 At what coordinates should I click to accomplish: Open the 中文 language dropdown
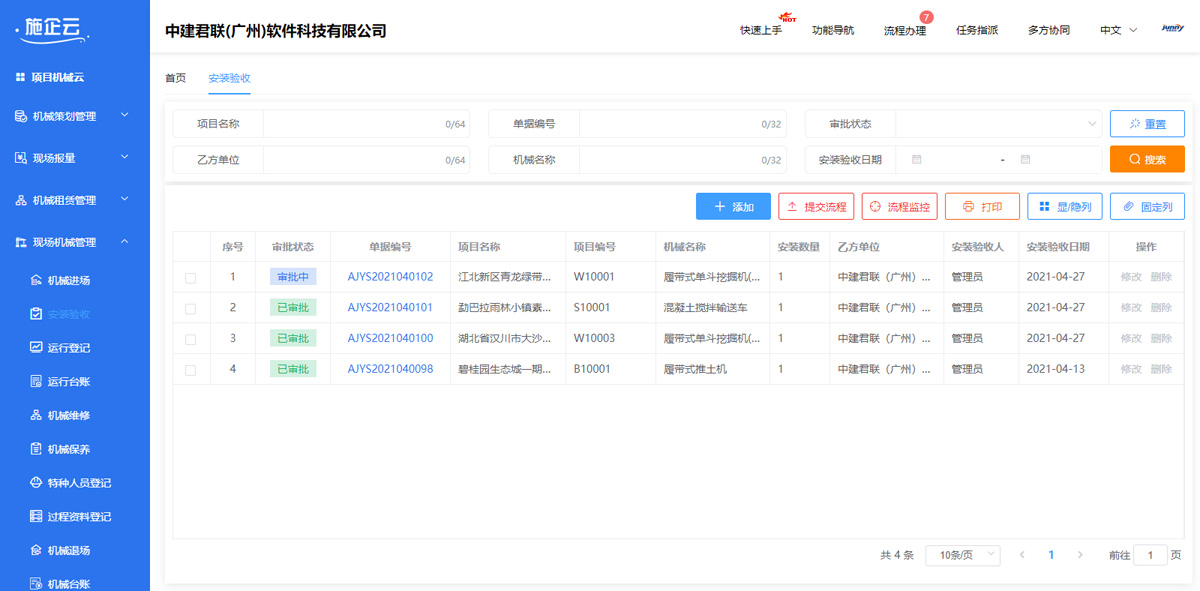(1119, 30)
